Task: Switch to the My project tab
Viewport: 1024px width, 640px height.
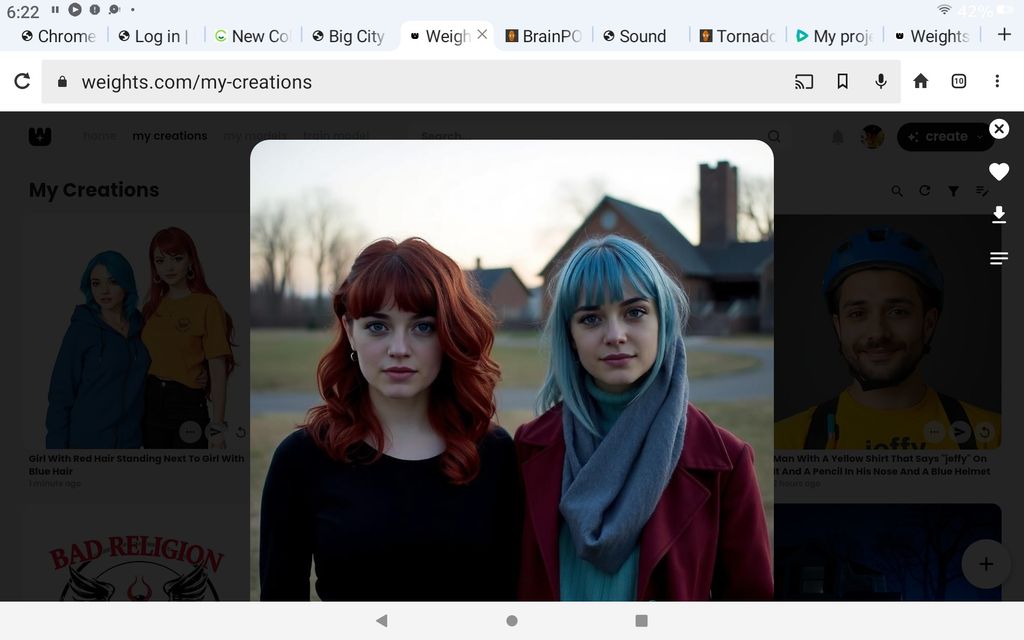Action: pyautogui.click(x=834, y=36)
